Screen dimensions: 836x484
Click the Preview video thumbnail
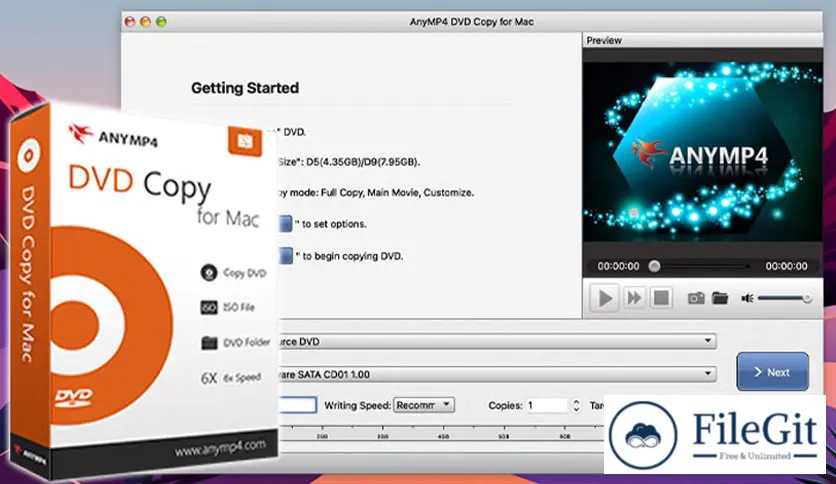702,152
